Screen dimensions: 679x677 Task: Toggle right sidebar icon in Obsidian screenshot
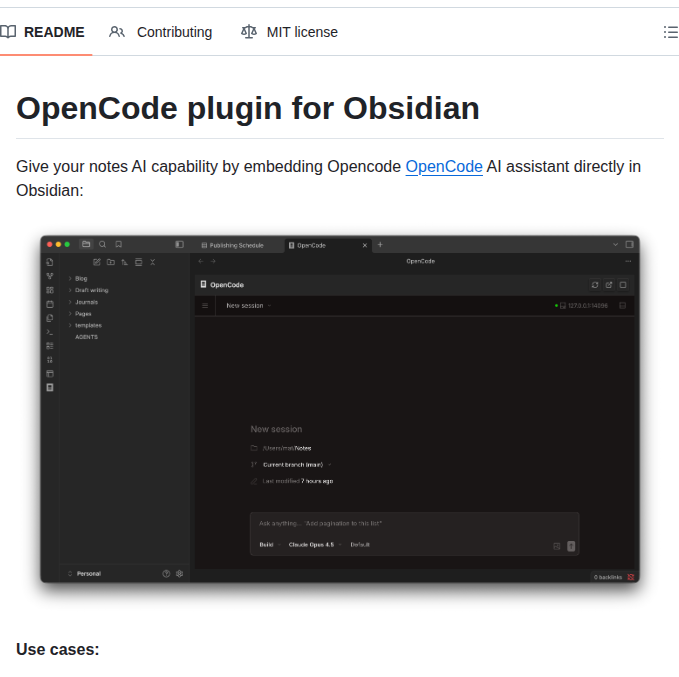629,245
